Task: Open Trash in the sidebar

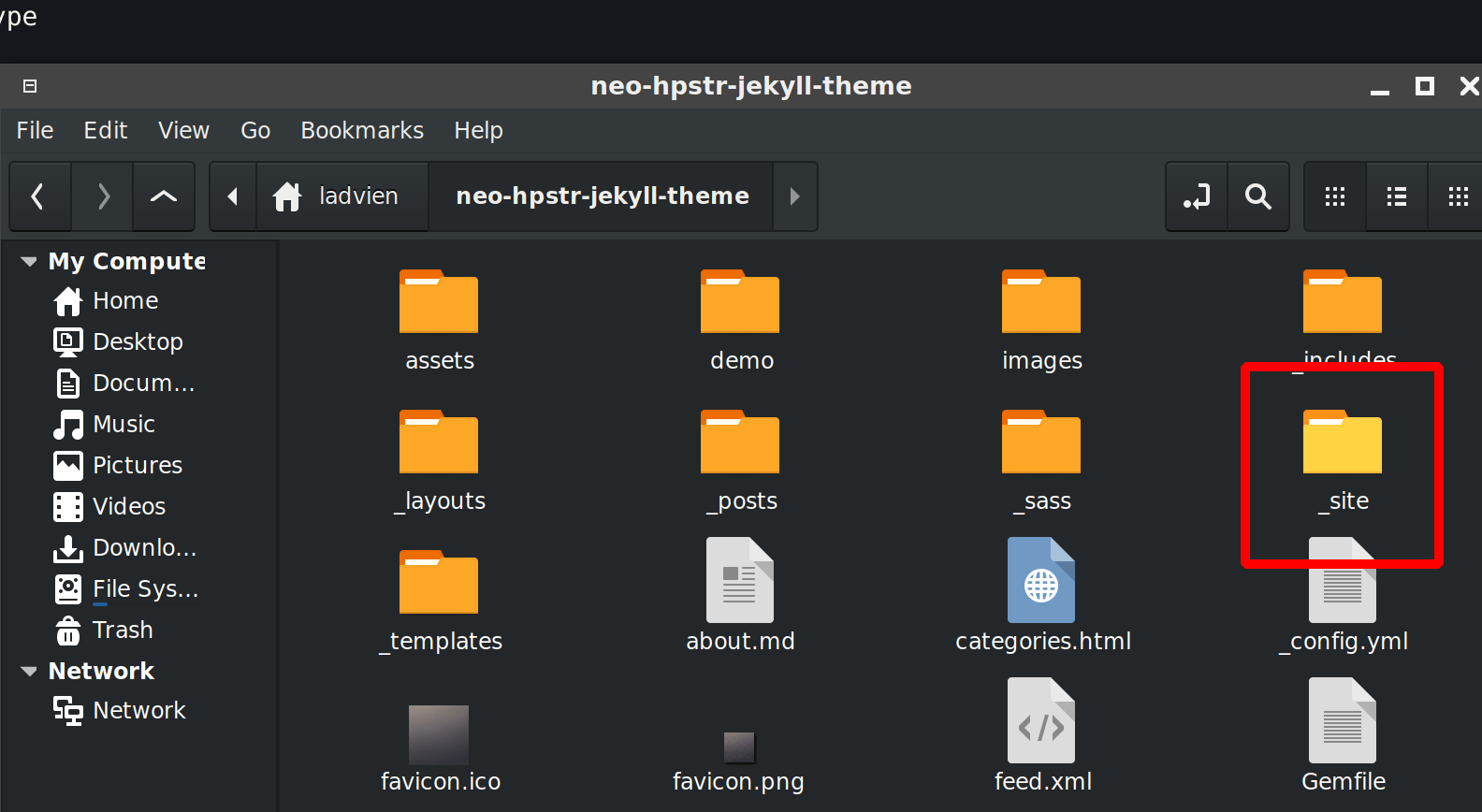Action: [122, 630]
